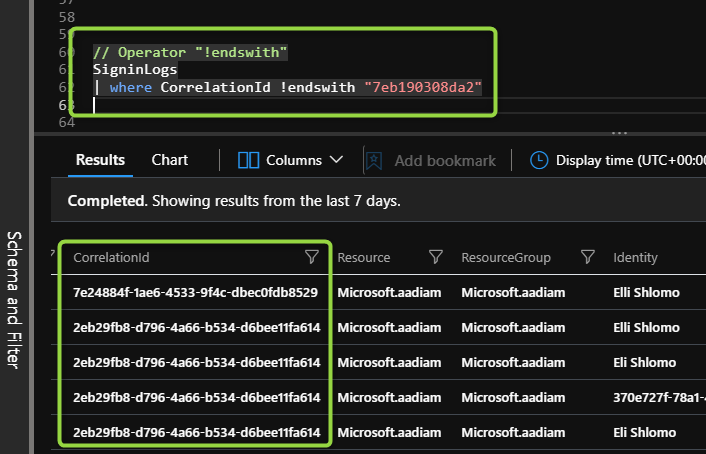
Task: Click the Columns layout icon
Action: pyautogui.click(x=249, y=160)
